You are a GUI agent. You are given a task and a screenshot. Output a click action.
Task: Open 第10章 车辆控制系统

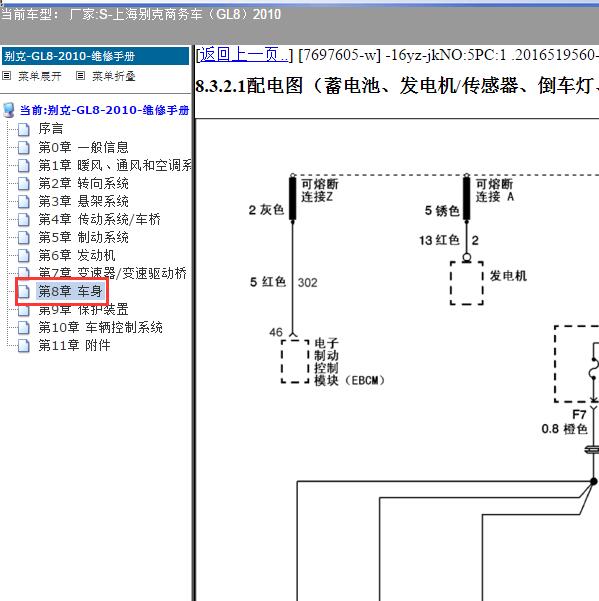point(100,327)
